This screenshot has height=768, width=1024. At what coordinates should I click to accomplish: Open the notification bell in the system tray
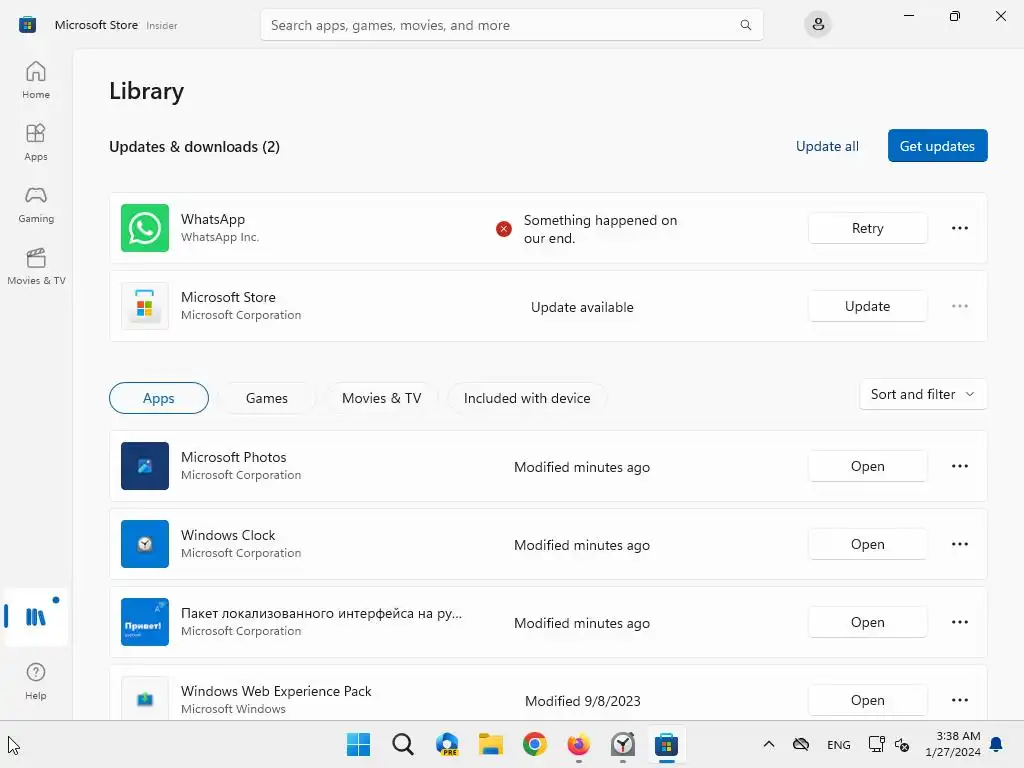pos(996,744)
